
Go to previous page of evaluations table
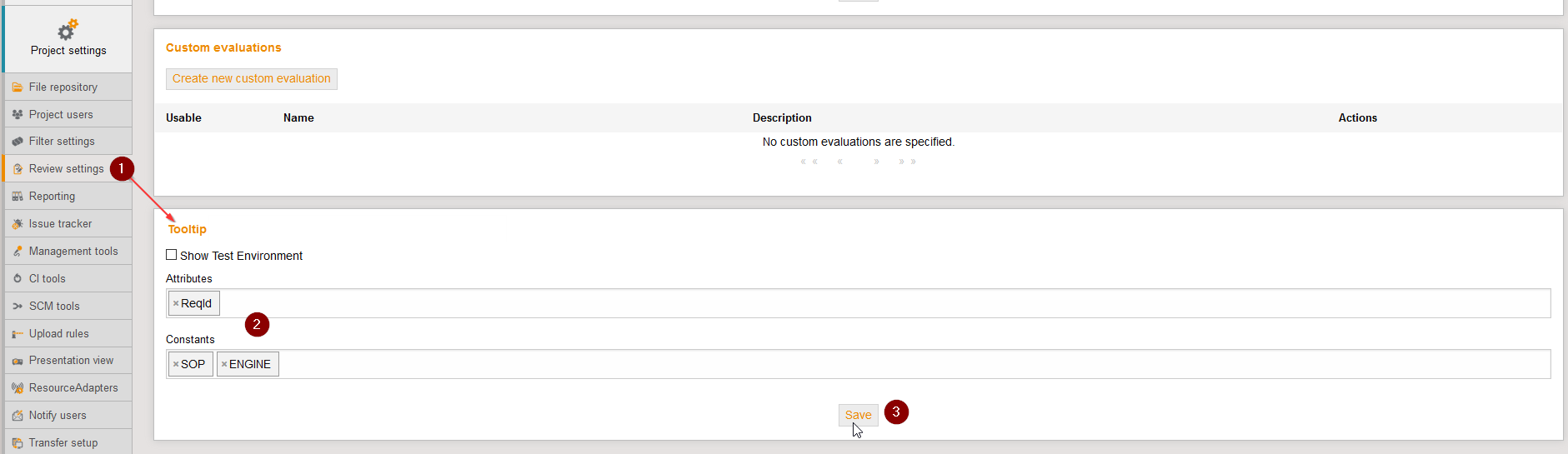click(840, 162)
